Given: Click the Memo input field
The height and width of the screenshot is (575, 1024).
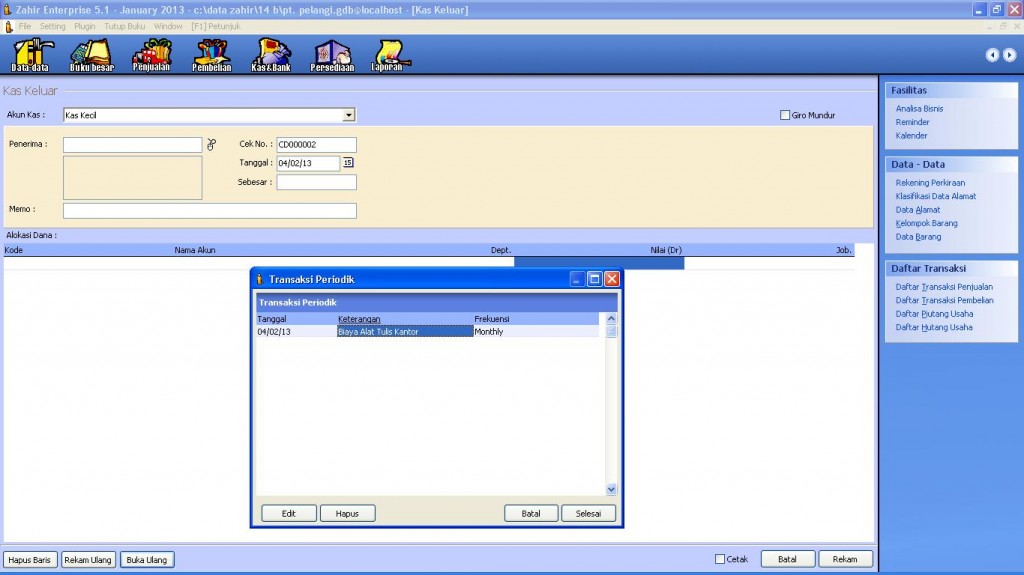Looking at the screenshot, I should pyautogui.click(x=210, y=210).
